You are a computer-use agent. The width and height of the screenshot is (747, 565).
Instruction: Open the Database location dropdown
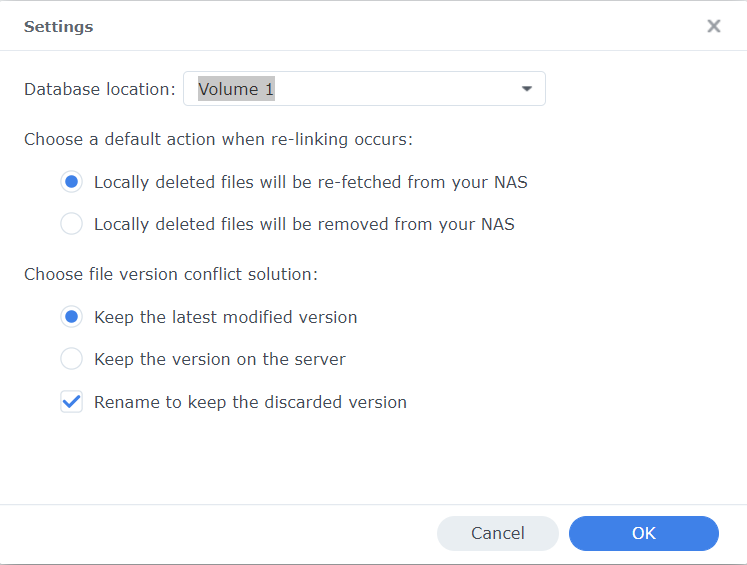(364, 89)
